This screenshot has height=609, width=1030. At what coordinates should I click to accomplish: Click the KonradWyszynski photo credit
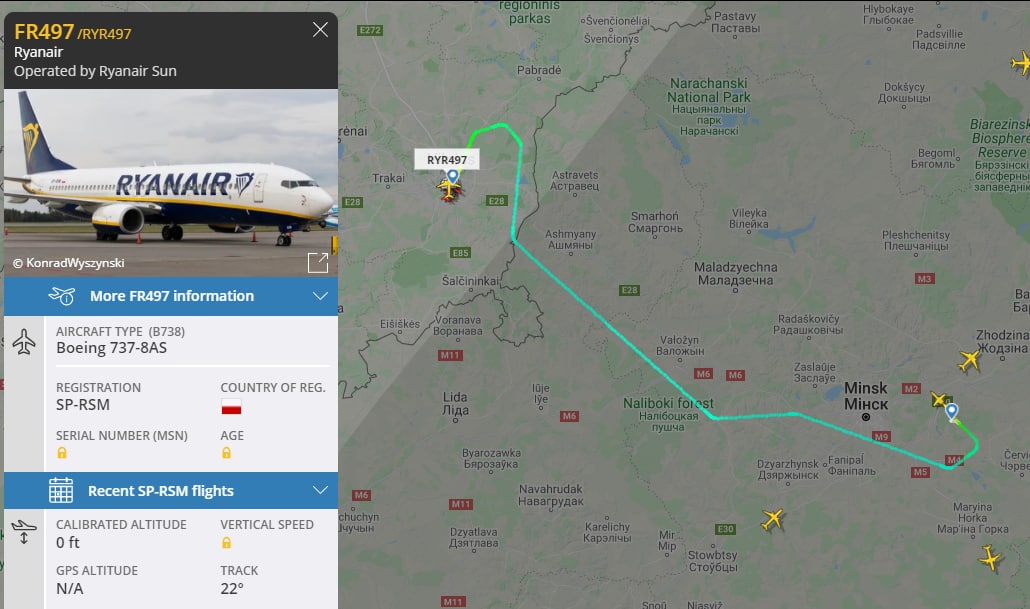coord(68,263)
